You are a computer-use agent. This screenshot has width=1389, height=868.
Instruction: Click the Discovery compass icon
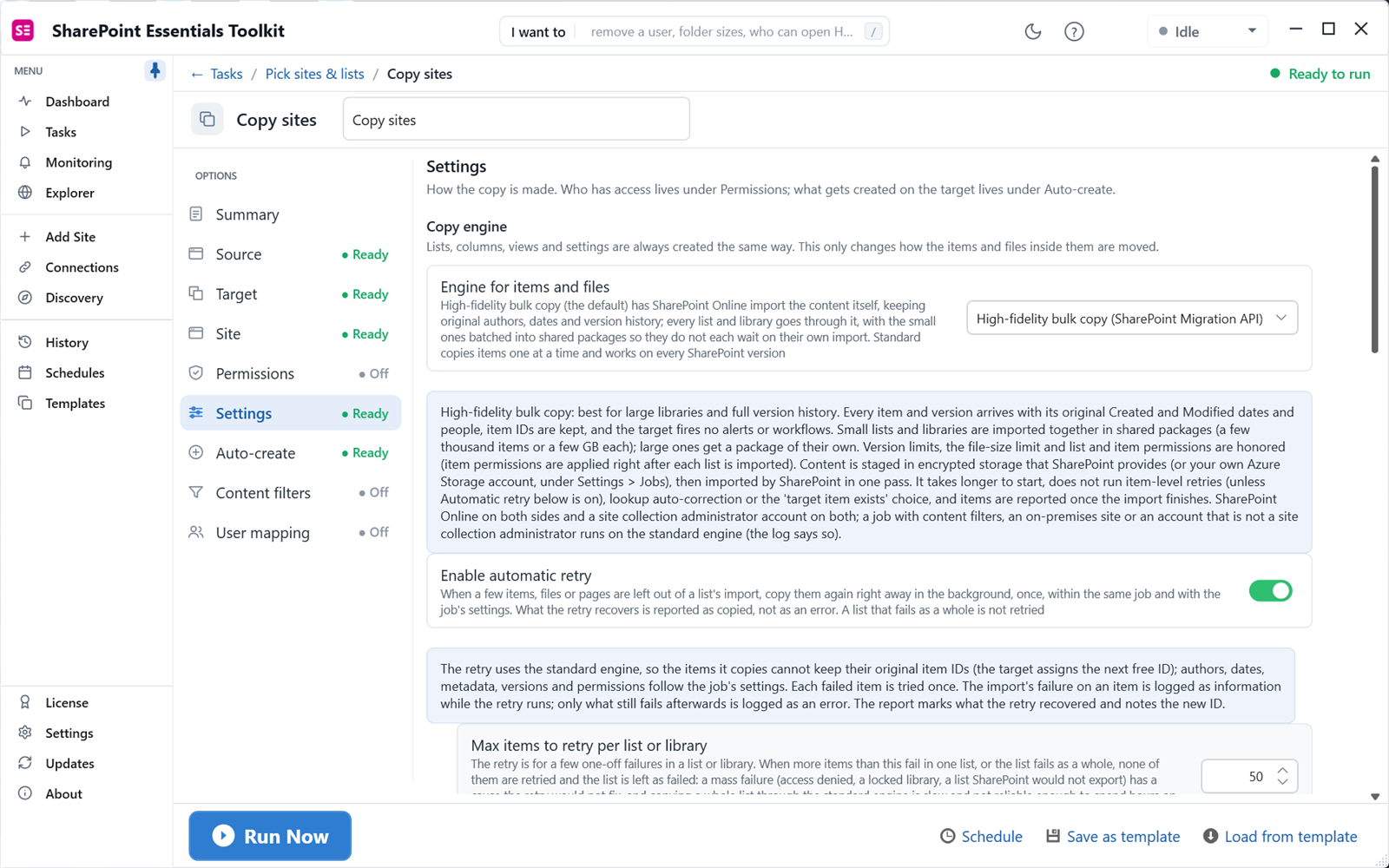coord(25,298)
